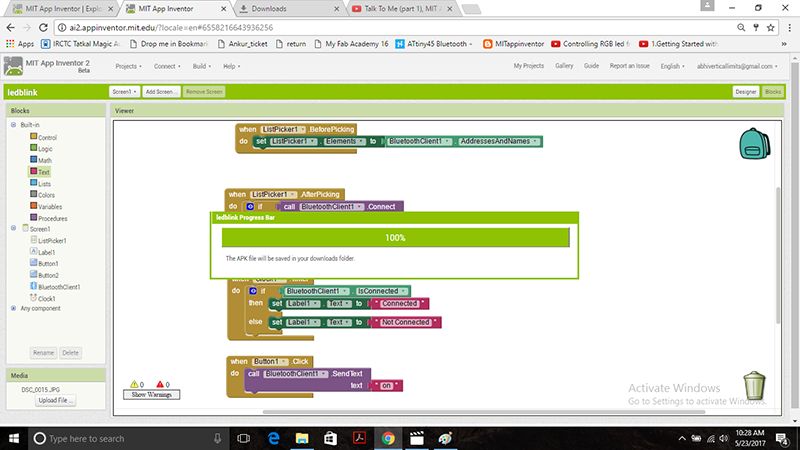The image size is (800, 450).
Task: Collapse the Screen1 tree node
Action: (14, 229)
